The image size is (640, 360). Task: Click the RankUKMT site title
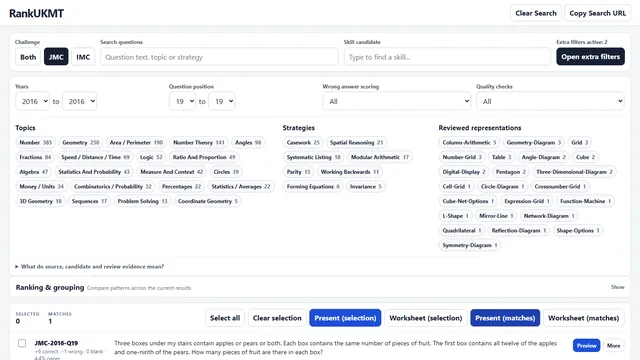click(36, 13)
